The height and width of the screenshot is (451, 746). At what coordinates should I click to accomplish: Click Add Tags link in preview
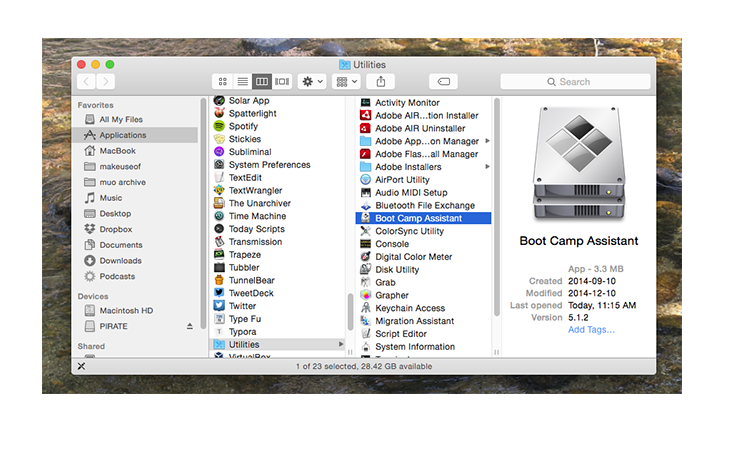pos(591,330)
